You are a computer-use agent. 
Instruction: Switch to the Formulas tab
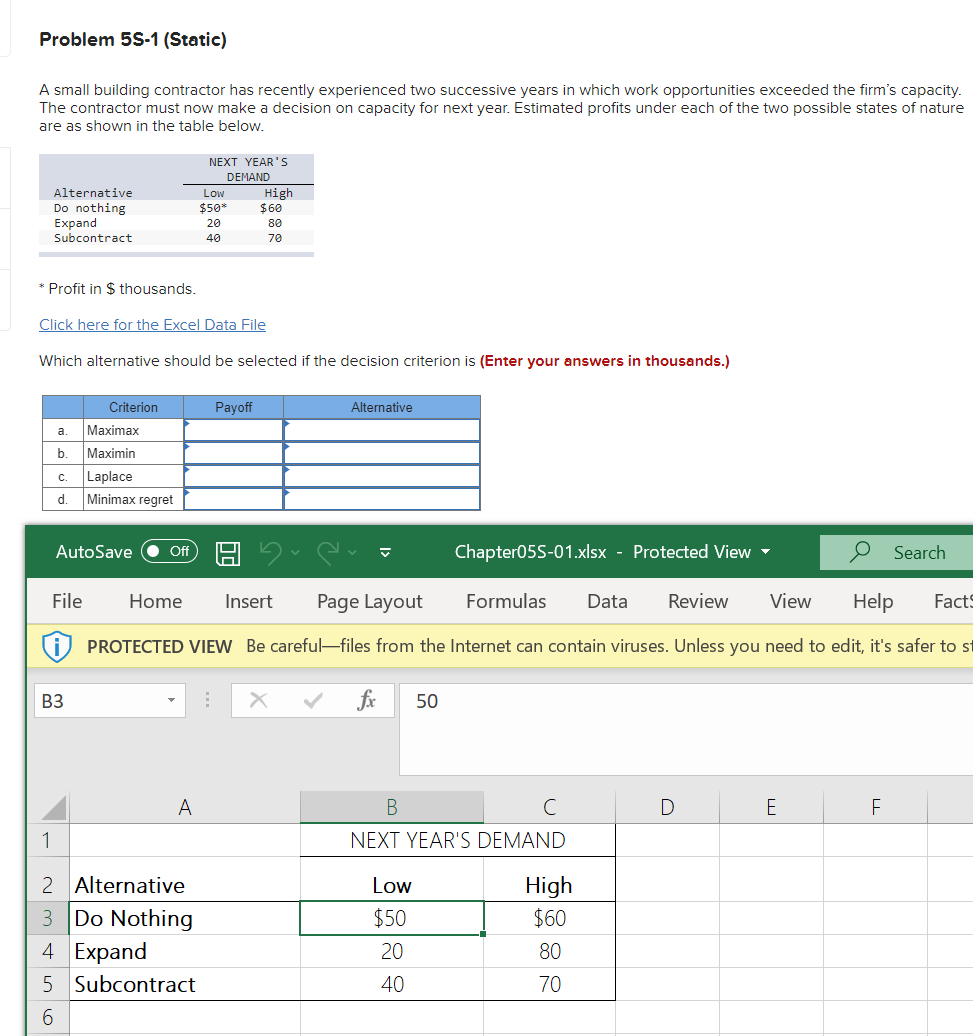tap(505, 601)
